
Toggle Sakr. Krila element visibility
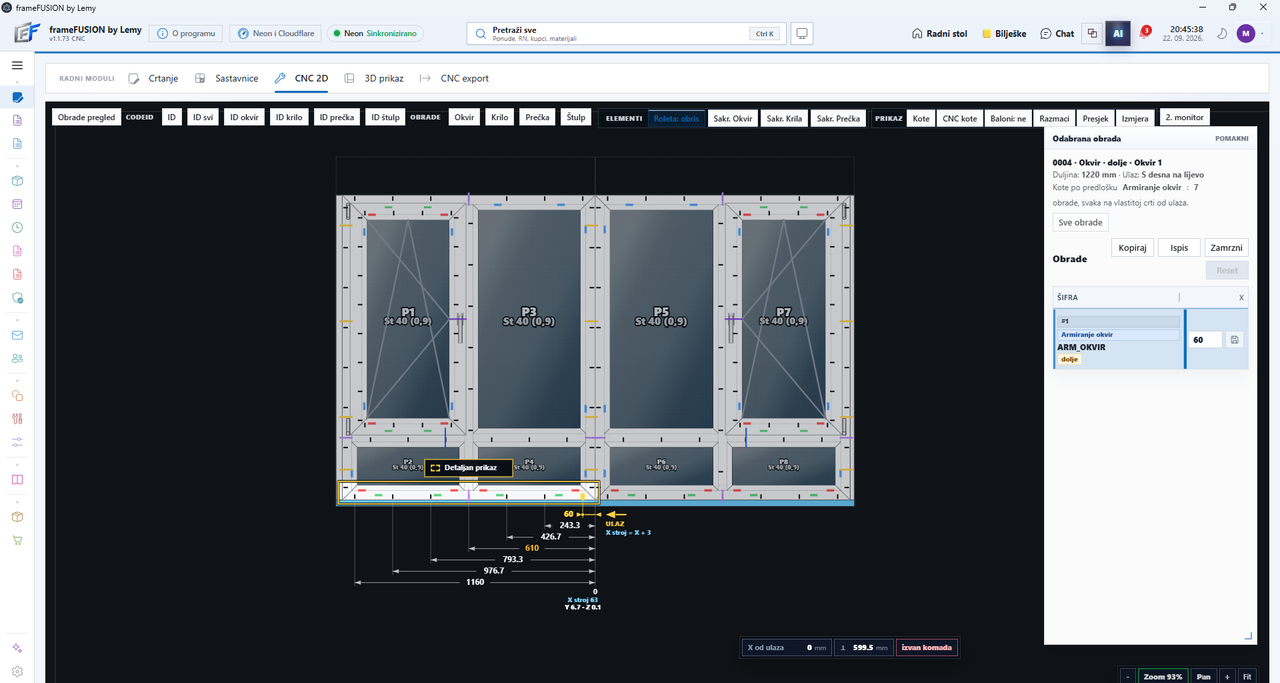click(x=784, y=118)
